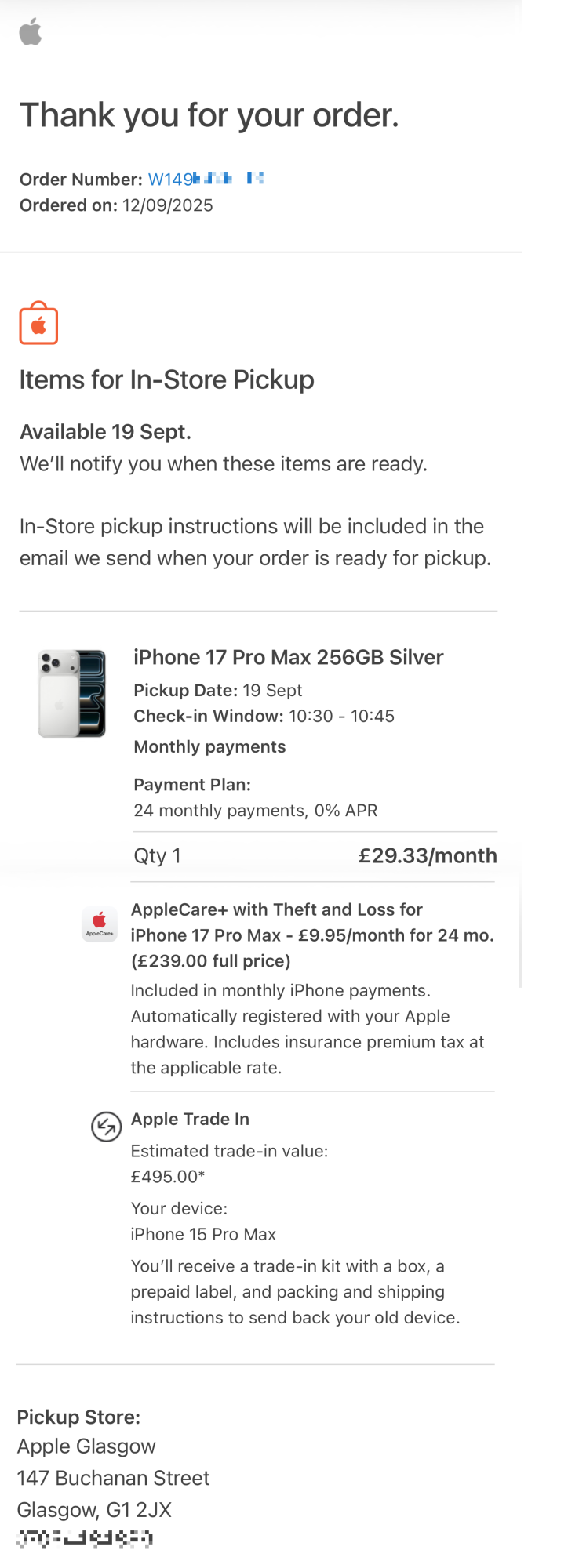Image resolution: width=568 pixels, height=1568 pixels.
Task: Click the 'Apple Trade In' heading
Action: click(x=190, y=1119)
